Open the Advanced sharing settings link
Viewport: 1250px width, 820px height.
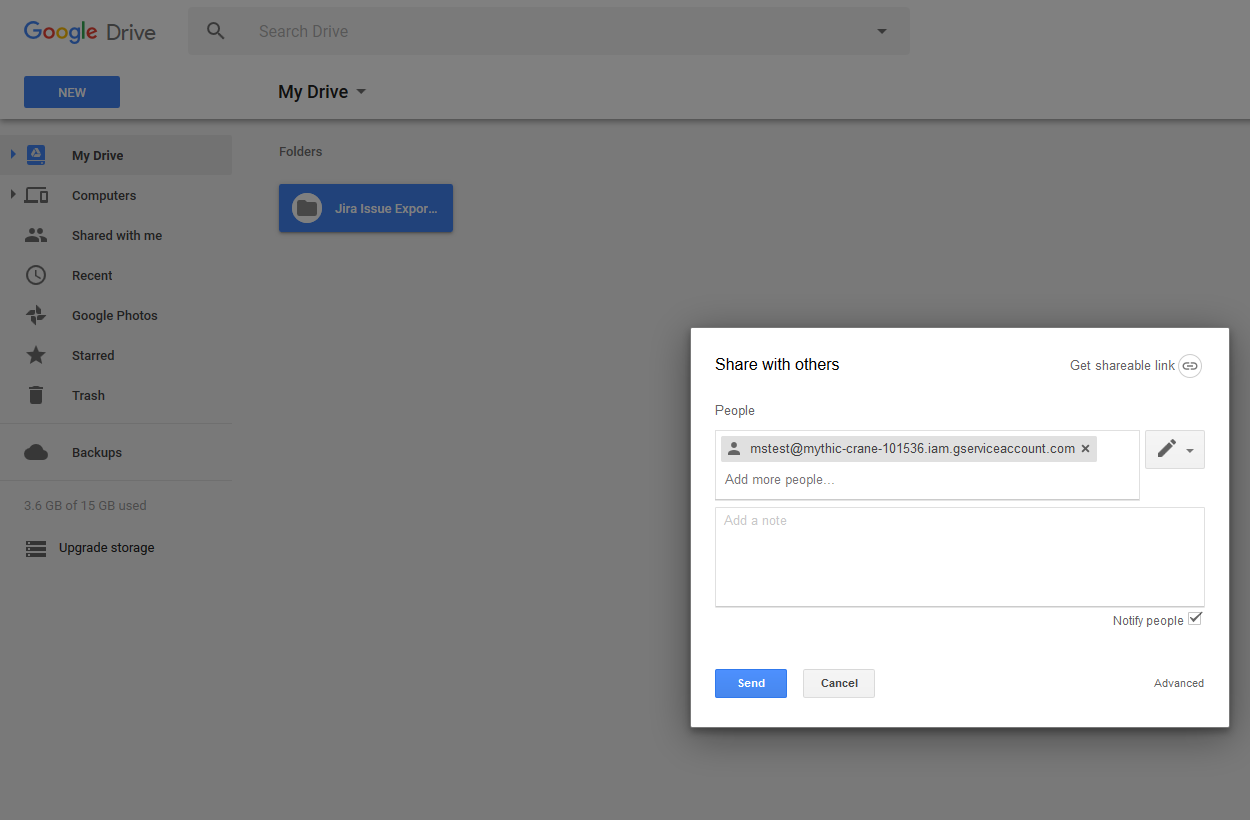click(1178, 683)
